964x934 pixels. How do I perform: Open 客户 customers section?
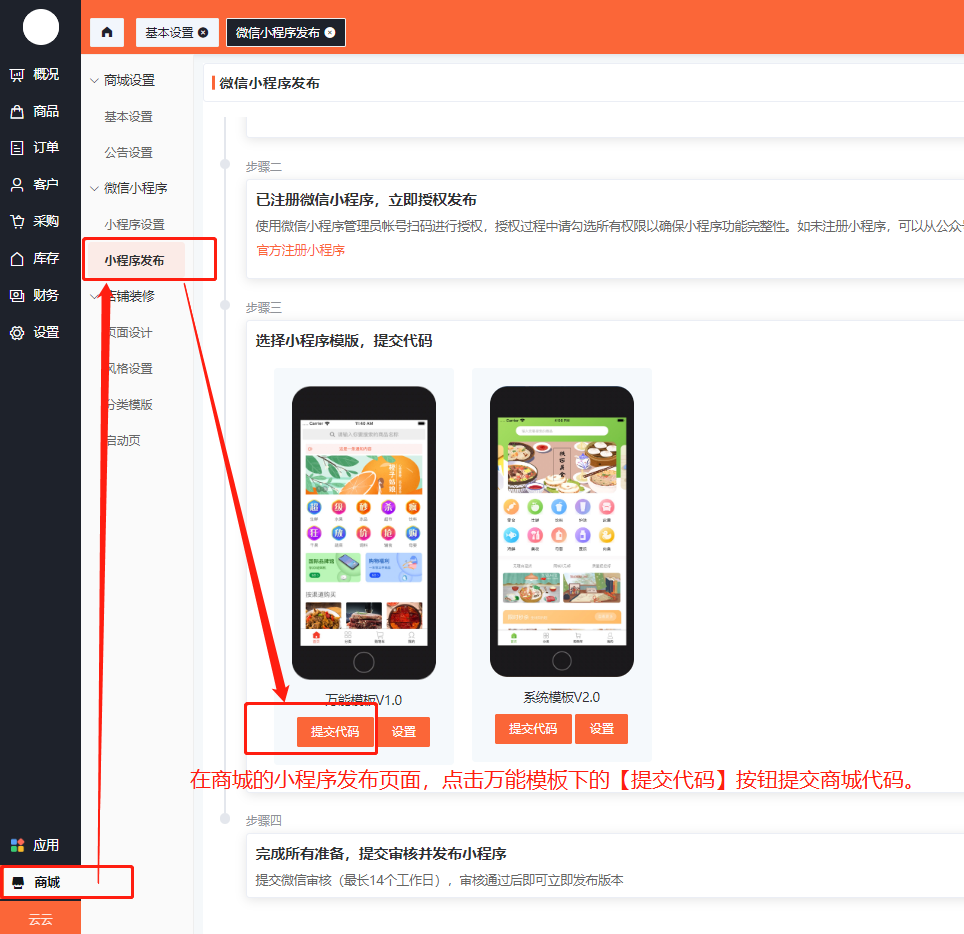[35, 185]
